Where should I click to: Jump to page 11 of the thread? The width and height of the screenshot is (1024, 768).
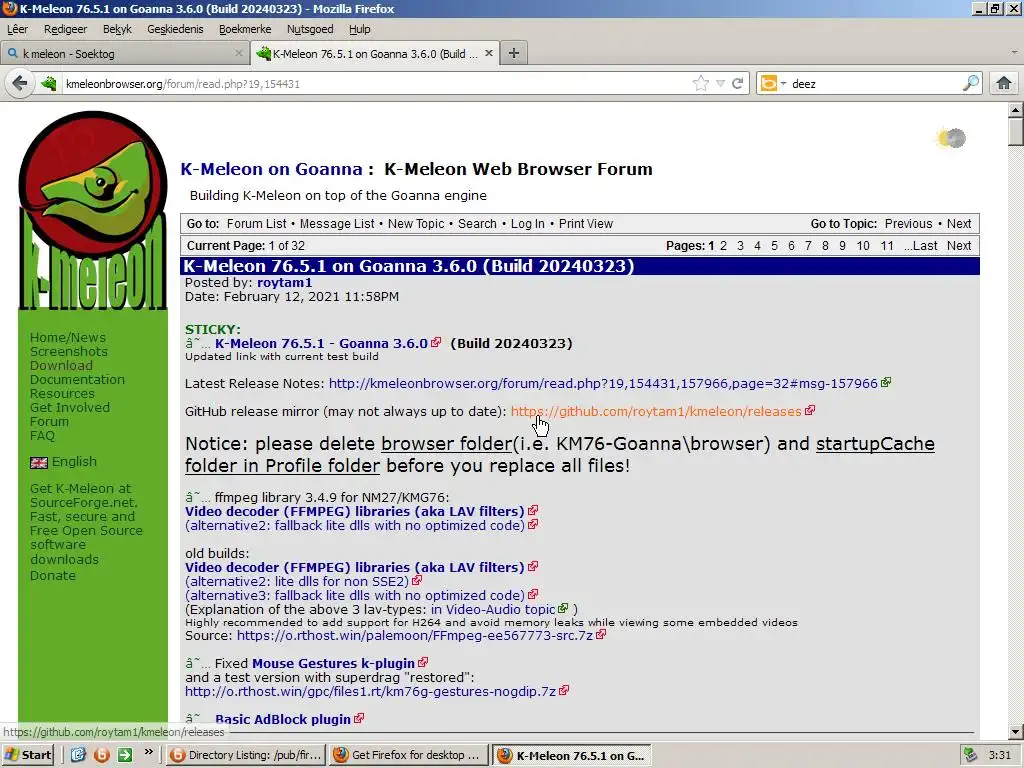pyautogui.click(x=886, y=246)
